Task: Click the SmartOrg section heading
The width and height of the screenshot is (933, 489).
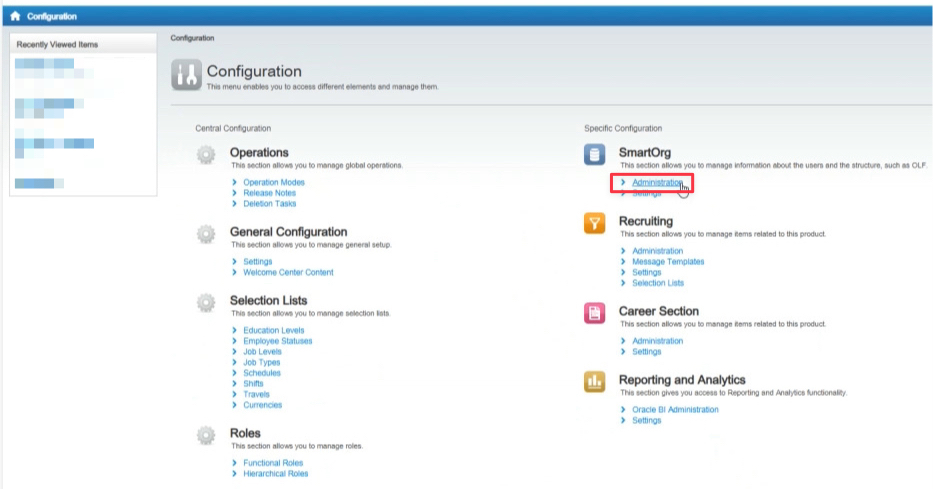Action: tap(644, 152)
